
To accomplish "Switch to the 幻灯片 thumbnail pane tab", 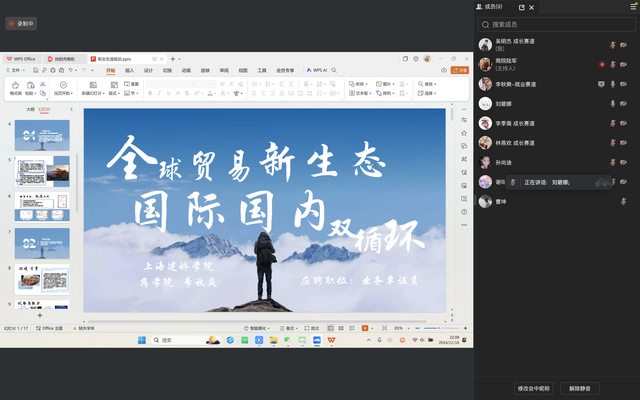I will tap(44, 109).
